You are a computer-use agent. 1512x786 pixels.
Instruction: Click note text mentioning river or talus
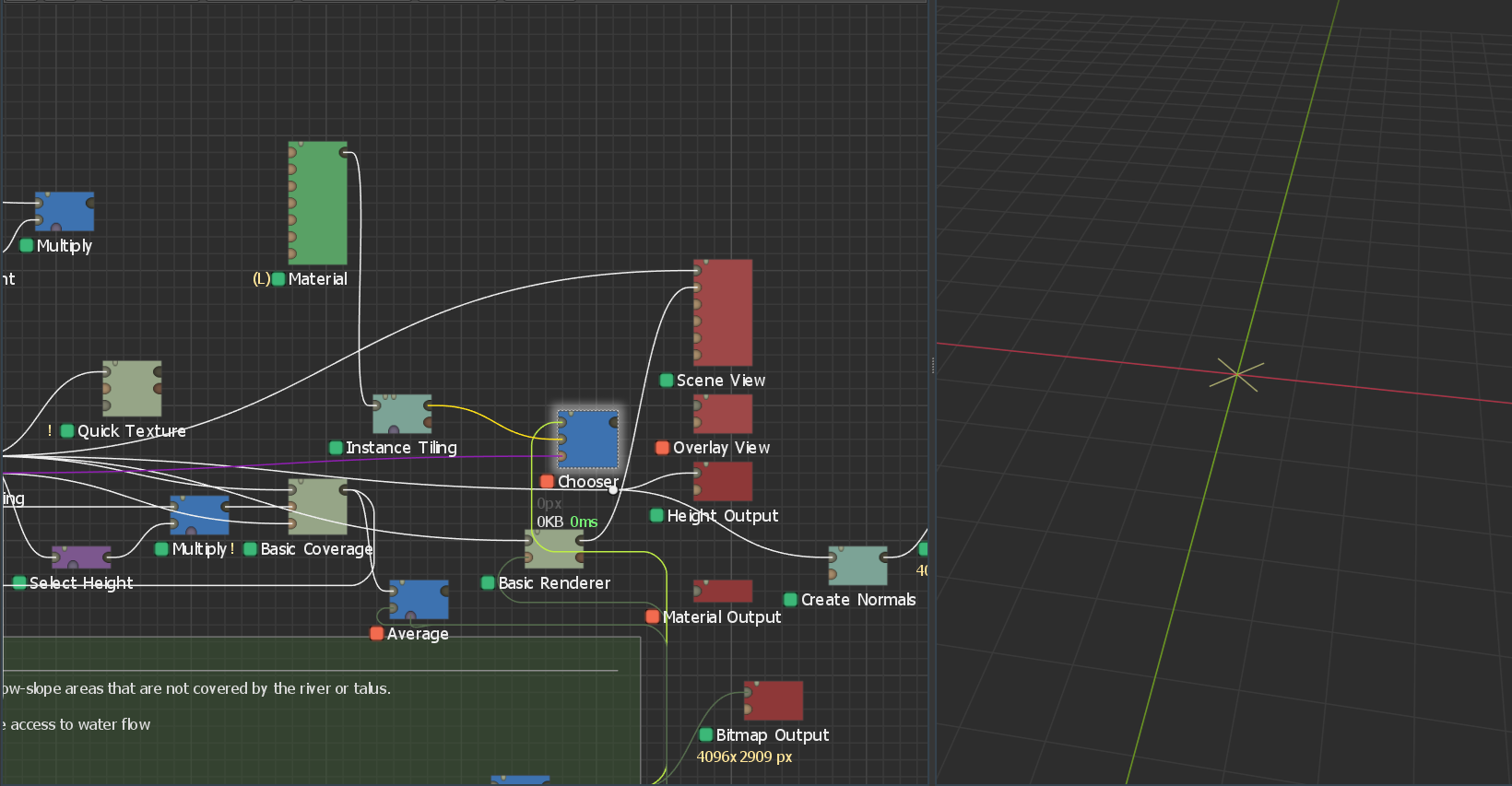[196, 688]
